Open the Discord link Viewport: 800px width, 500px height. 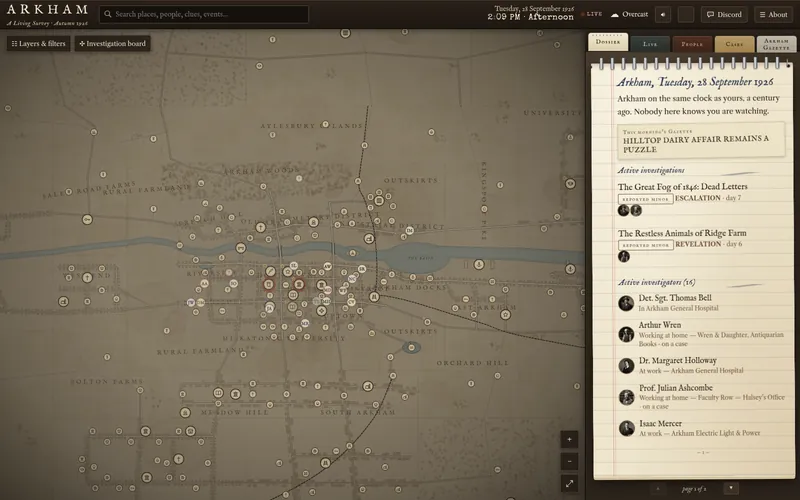pyautogui.click(x=724, y=14)
